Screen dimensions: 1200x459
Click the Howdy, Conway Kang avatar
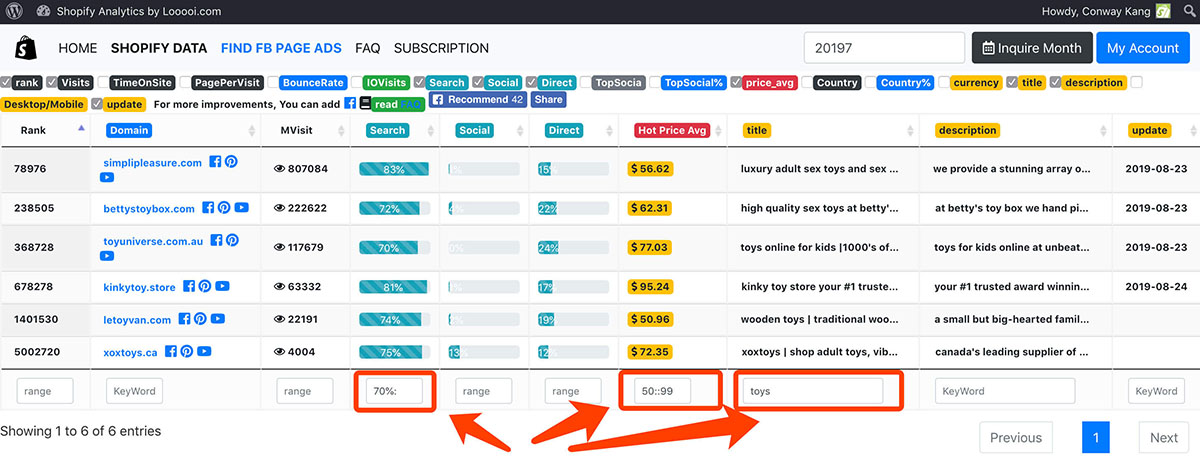coord(1163,12)
